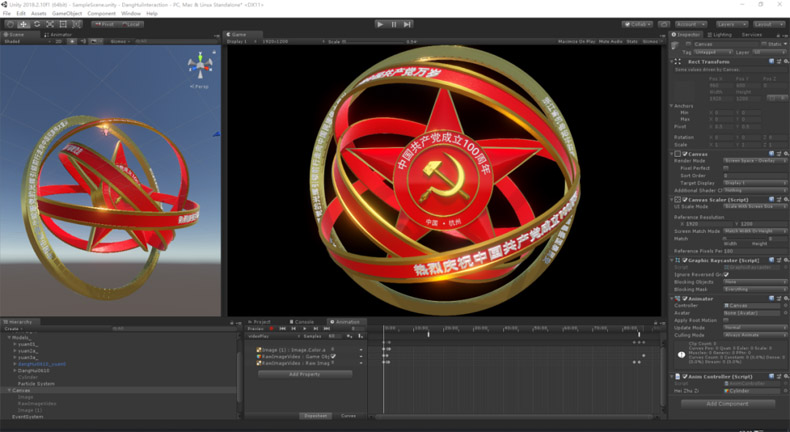
Task: Select the Hand tool in toolbar
Action: click(x=10, y=24)
